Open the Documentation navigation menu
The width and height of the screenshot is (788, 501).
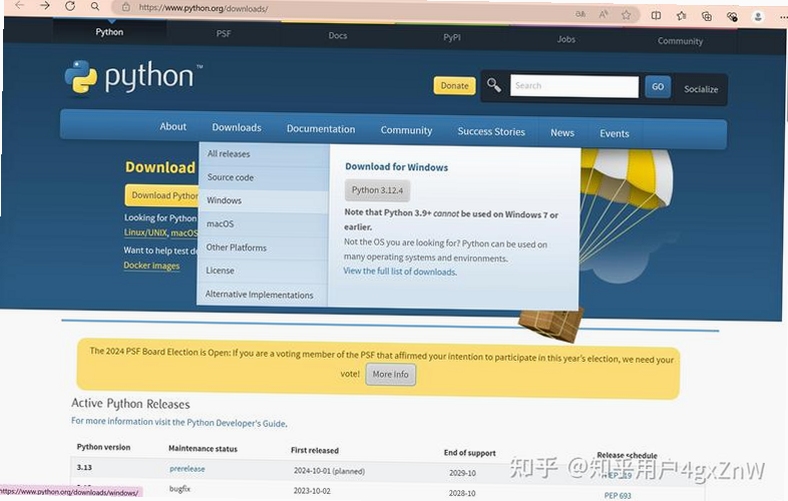pos(321,129)
